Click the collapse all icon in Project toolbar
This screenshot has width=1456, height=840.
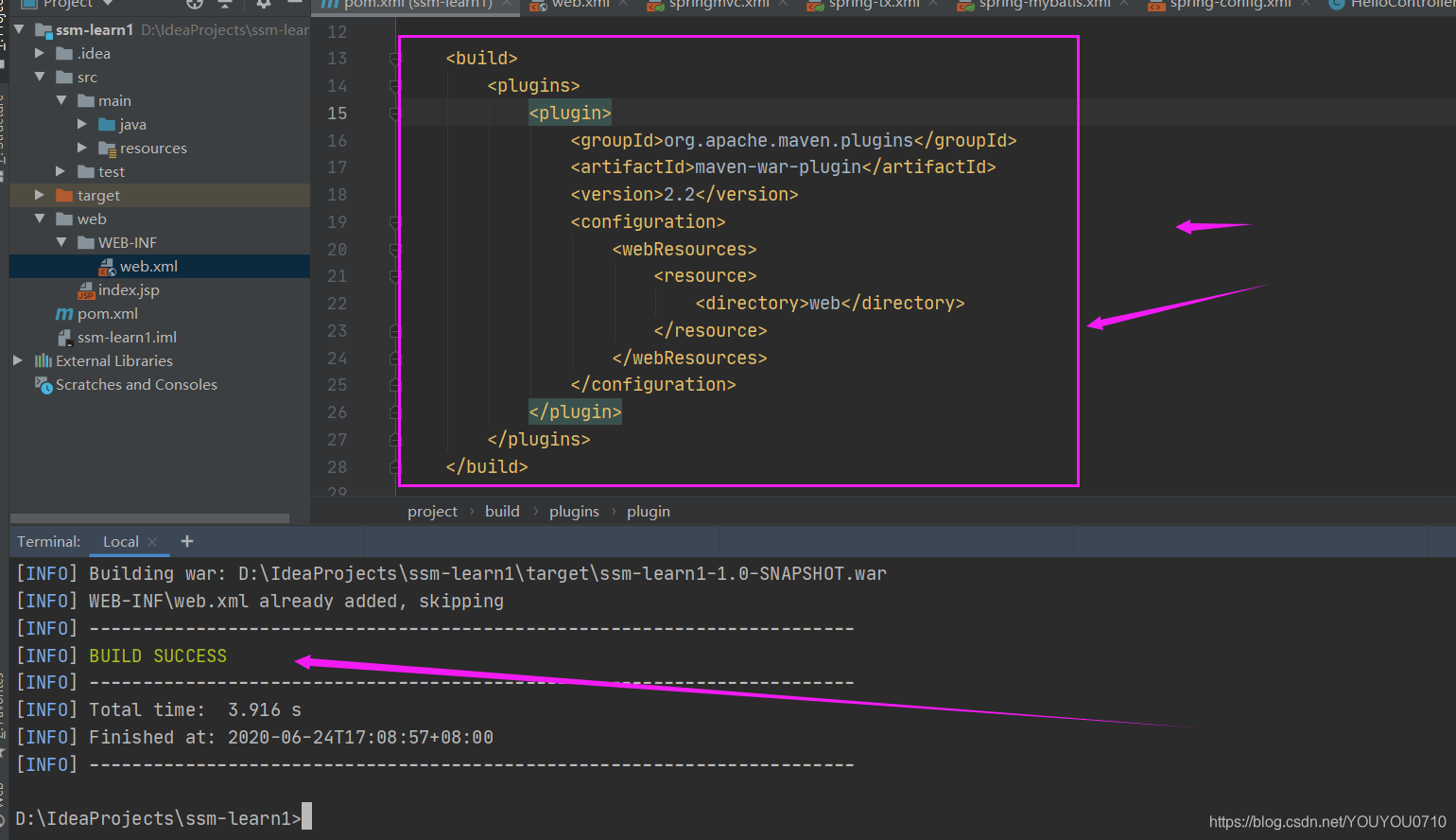[x=225, y=4]
